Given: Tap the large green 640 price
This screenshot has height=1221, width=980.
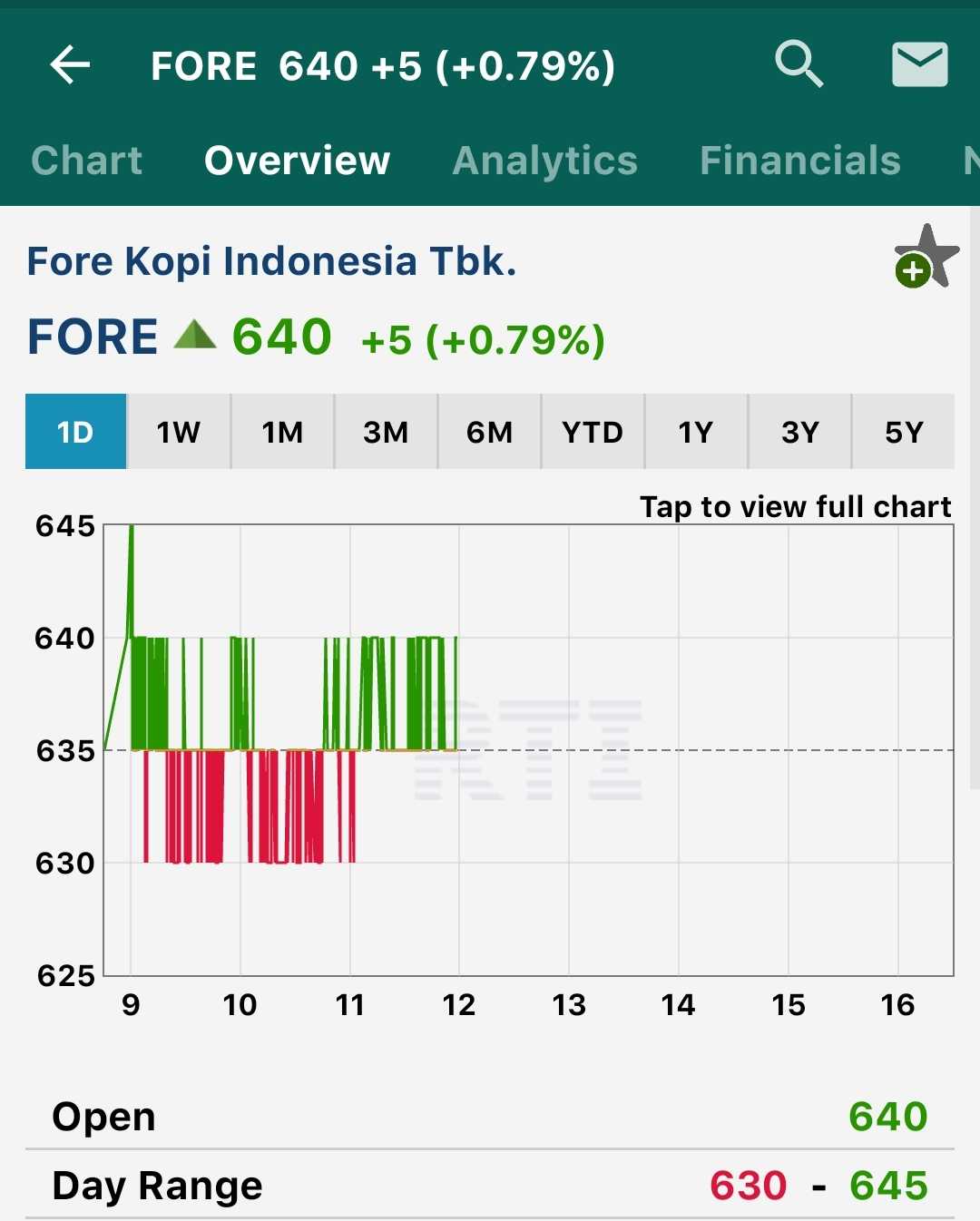Looking at the screenshot, I should (282, 337).
